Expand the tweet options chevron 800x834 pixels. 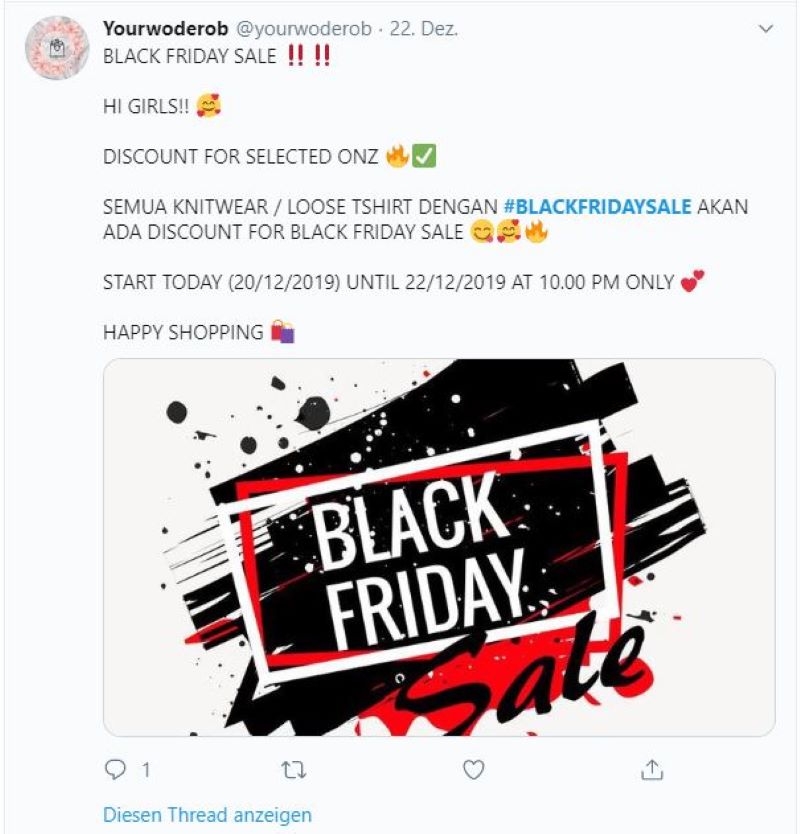765,28
